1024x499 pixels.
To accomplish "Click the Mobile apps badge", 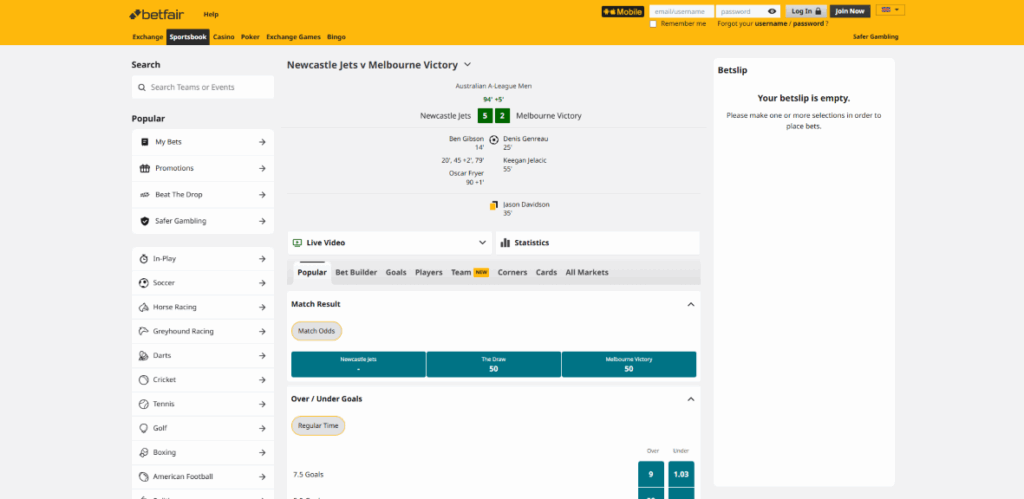I will tap(622, 11).
